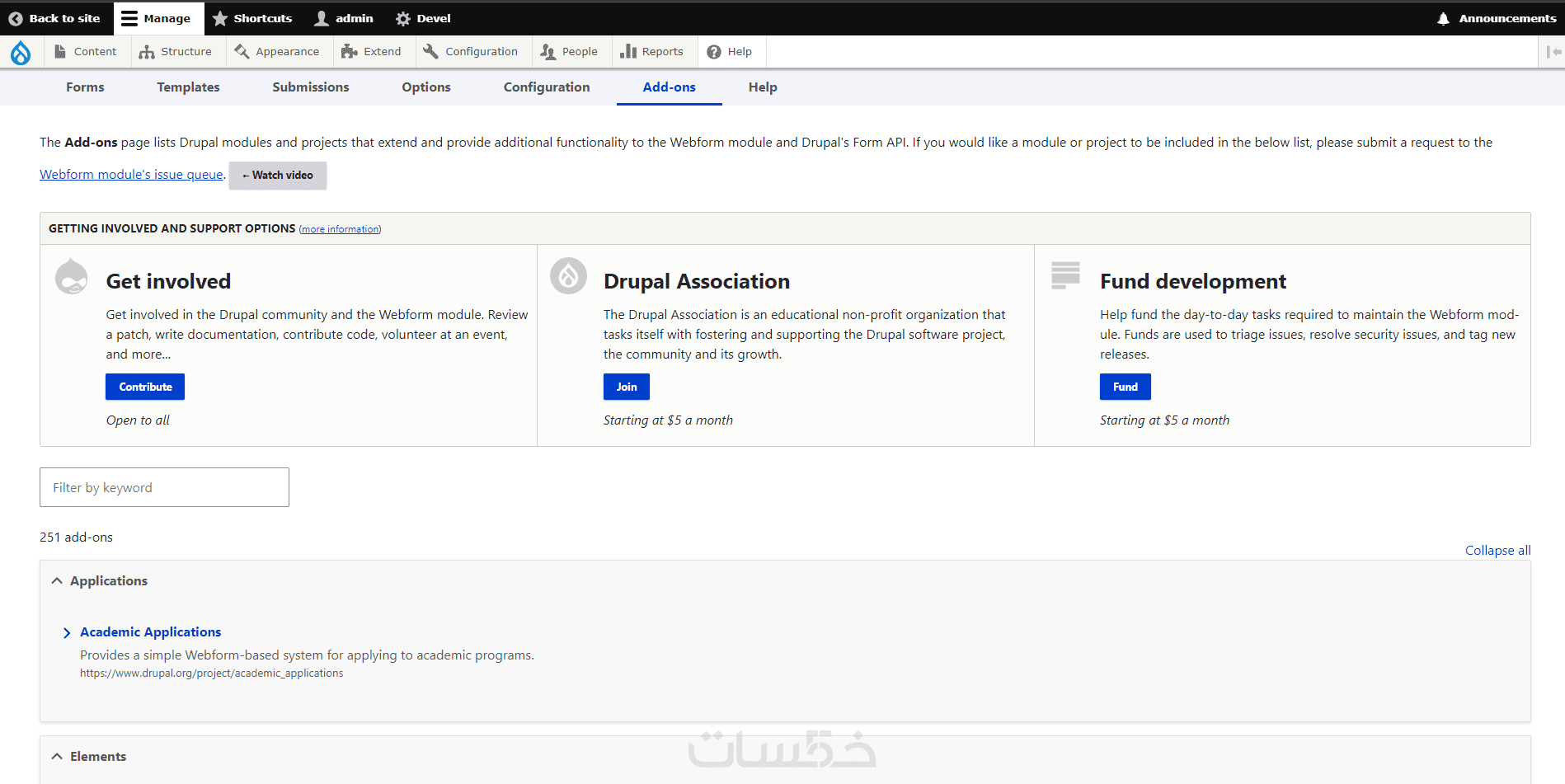This screenshot has width=1565, height=784.
Task: Click the Fund development icon
Action: point(1065,275)
